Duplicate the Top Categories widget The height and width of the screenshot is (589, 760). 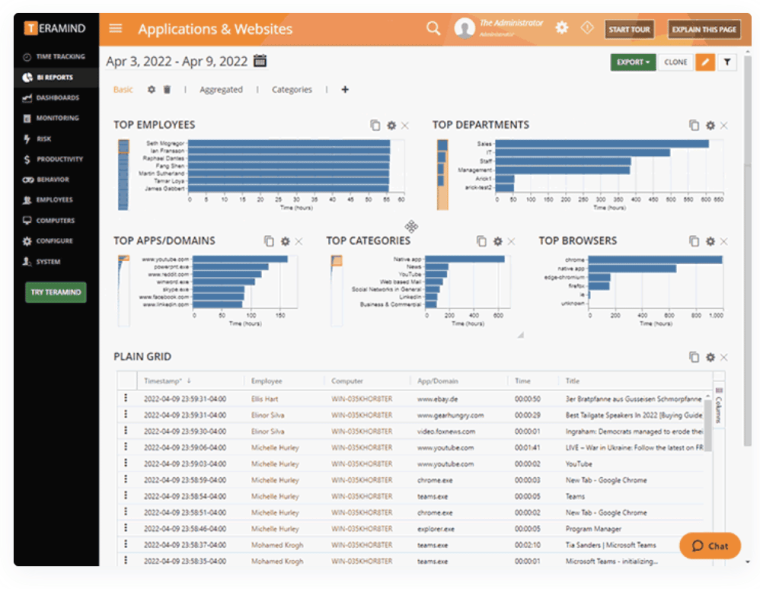[x=481, y=241]
